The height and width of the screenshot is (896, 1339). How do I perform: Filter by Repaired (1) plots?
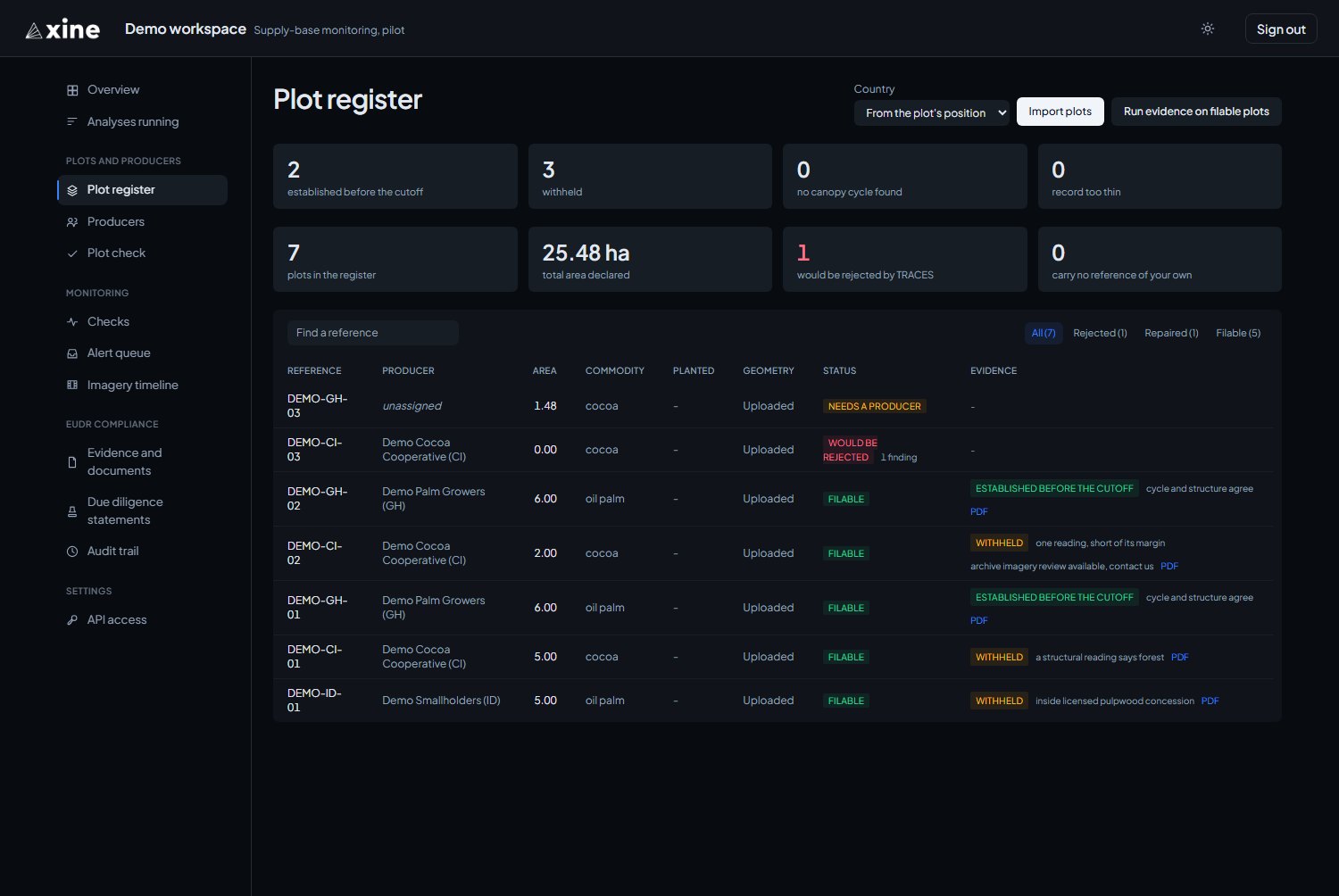point(1171,333)
